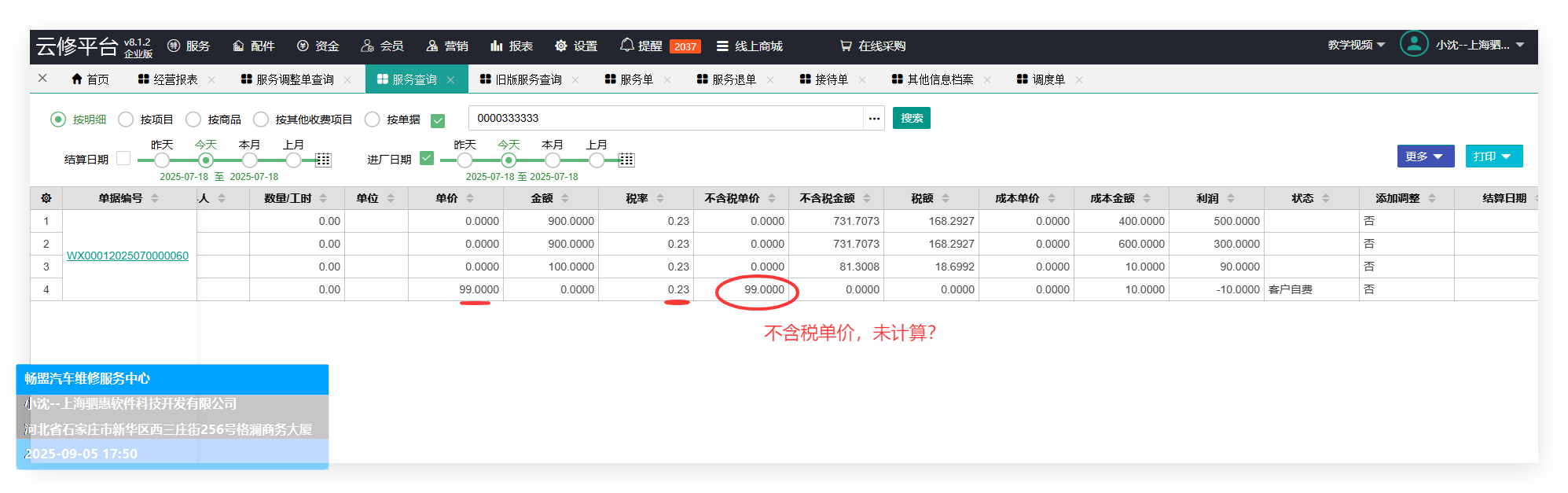This screenshot has width=1568, height=493.
Task: Expand the 打印 dropdown button
Action: tap(1493, 156)
